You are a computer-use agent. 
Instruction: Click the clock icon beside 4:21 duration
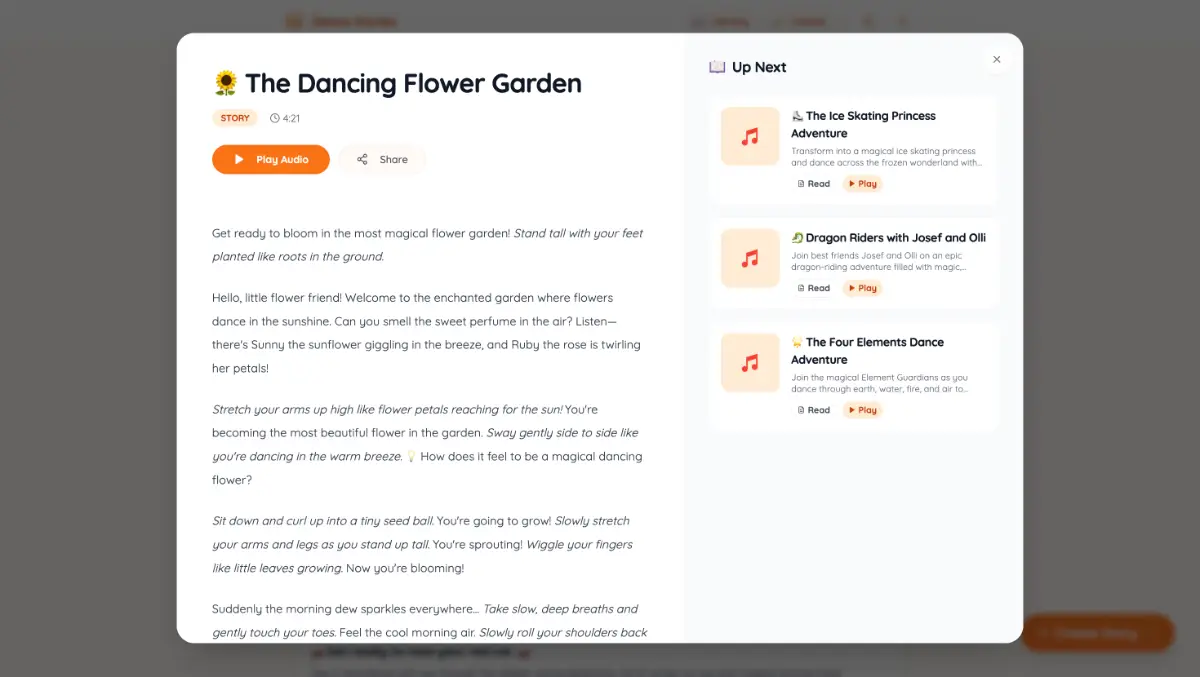275,118
